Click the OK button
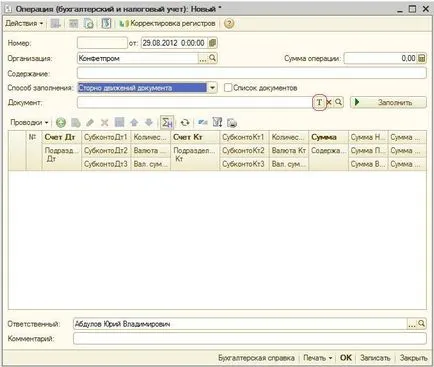The width and height of the screenshot is (434, 367). 346,358
